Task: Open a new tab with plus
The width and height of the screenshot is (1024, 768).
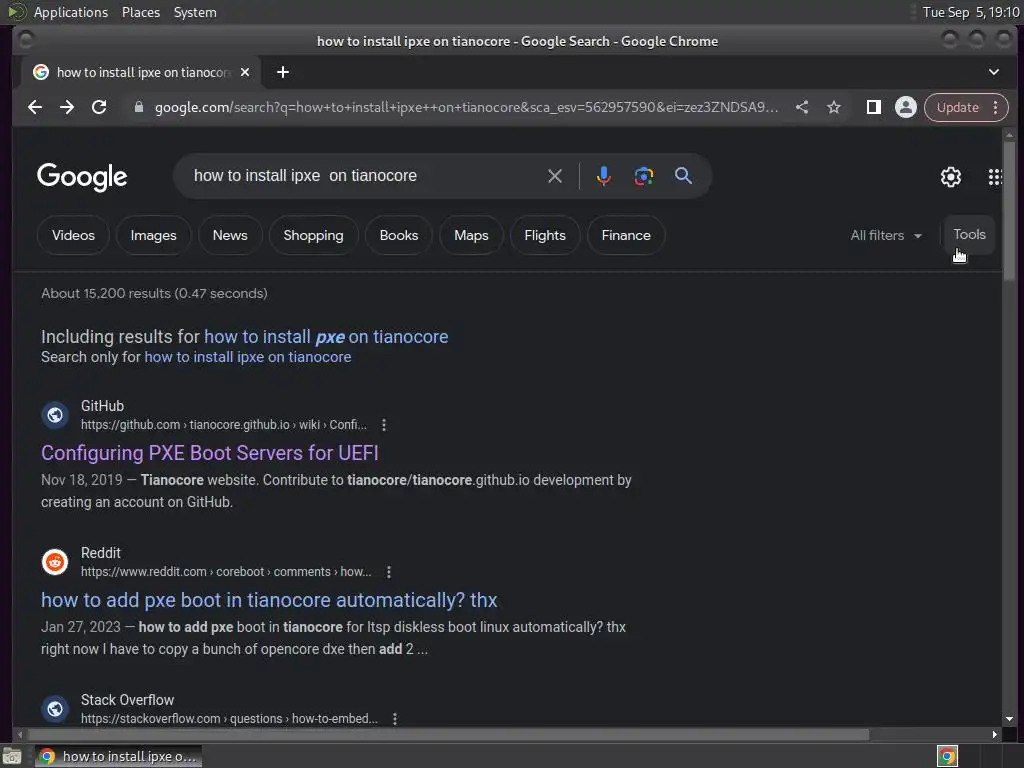Action: click(283, 72)
